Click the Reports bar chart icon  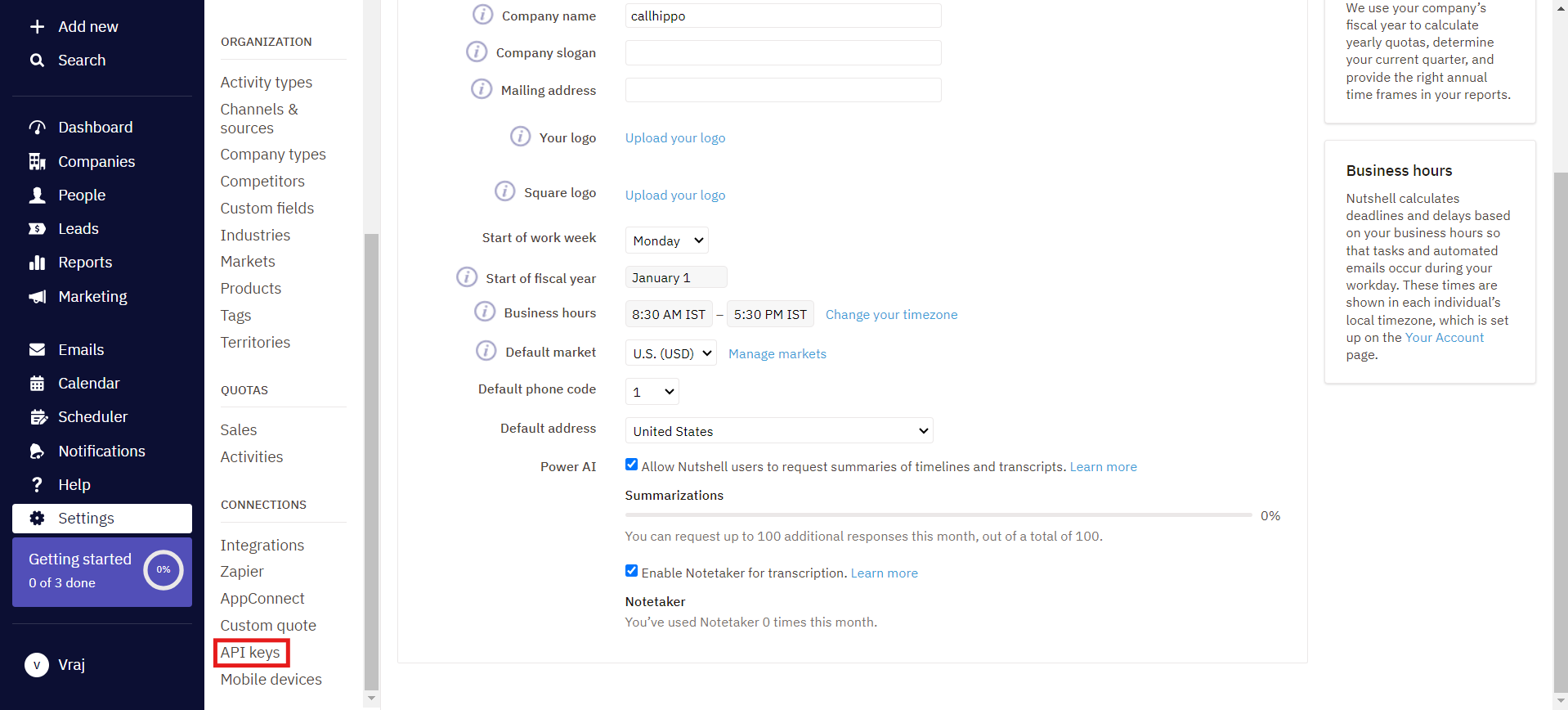coord(37,263)
